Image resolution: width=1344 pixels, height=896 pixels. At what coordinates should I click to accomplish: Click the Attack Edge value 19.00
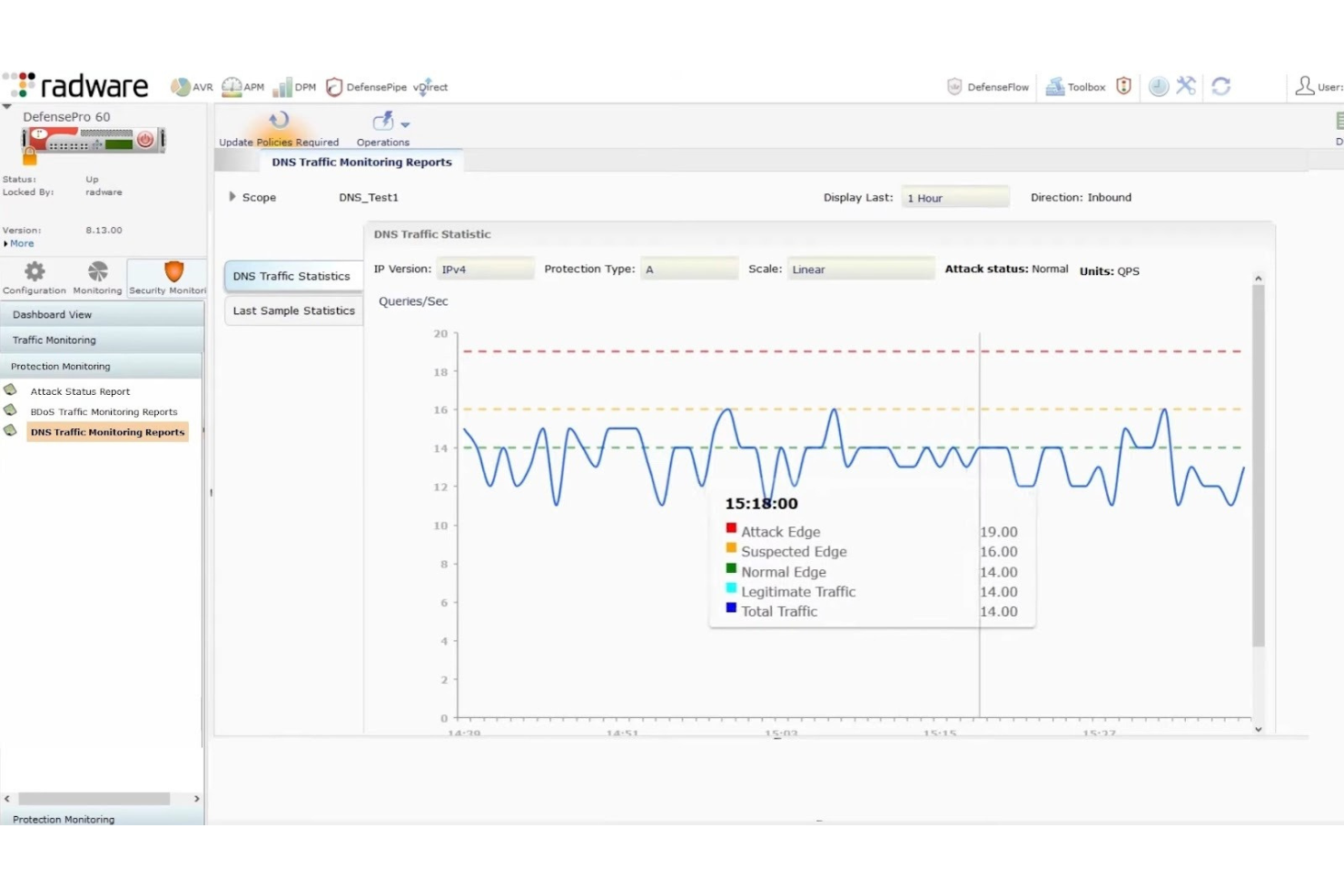click(x=999, y=532)
